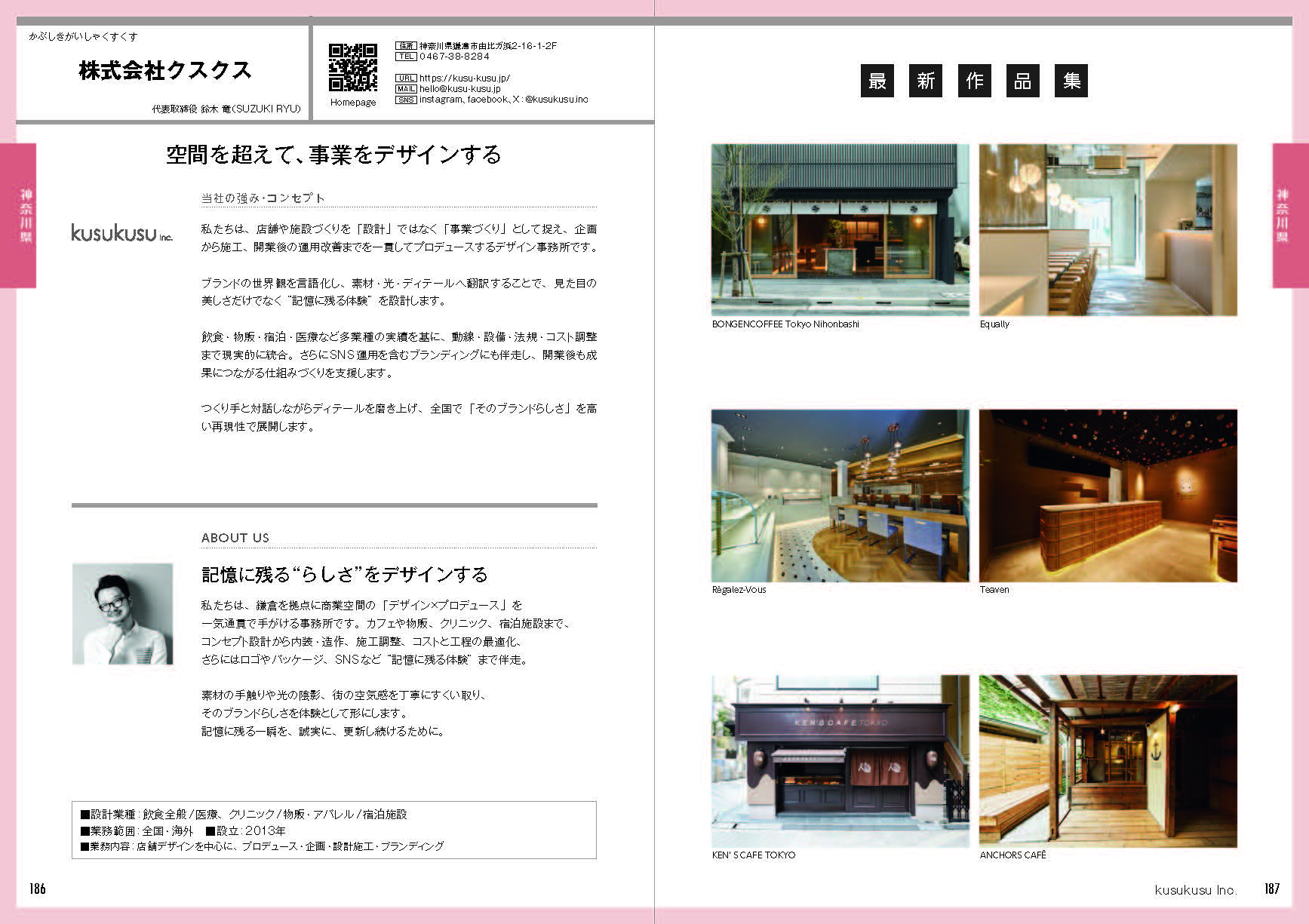This screenshot has height=924, width=1309.
Task: Click the line 設計業種：飲食全般／医療、クリニック
Action: click(244, 815)
